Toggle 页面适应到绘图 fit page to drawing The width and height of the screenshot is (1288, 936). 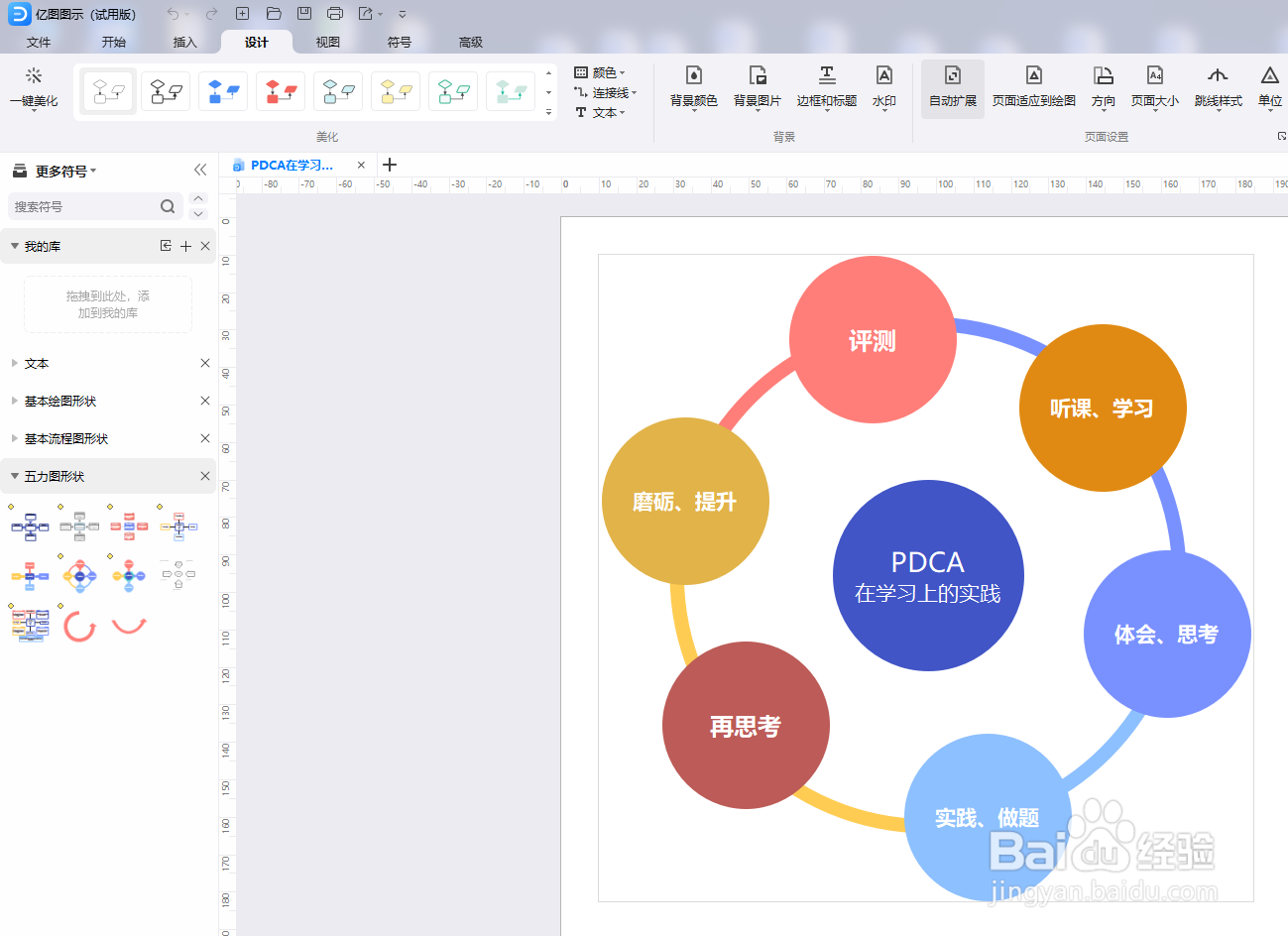[1033, 87]
